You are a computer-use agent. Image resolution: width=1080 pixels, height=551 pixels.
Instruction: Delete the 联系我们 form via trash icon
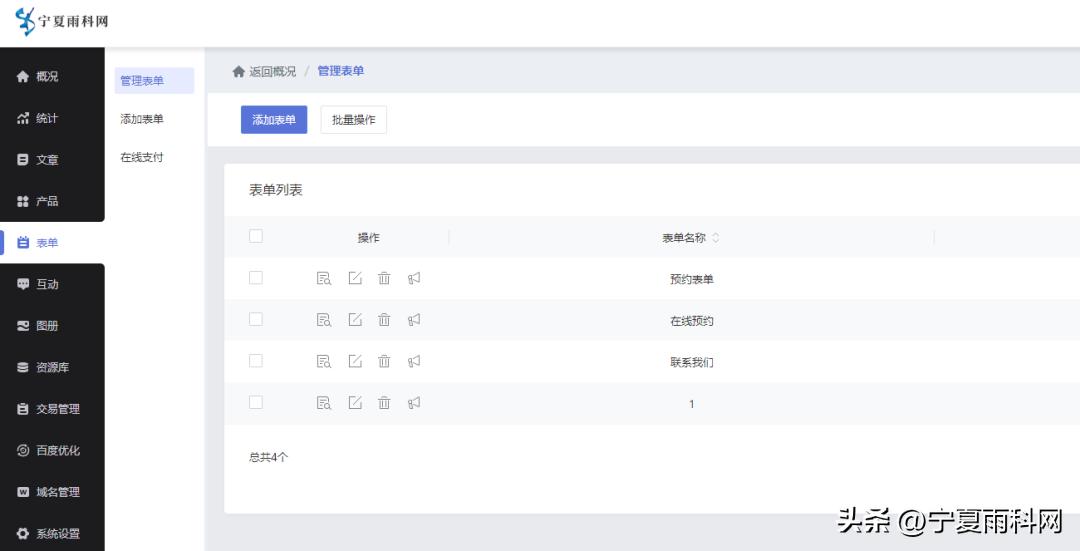[x=384, y=361]
